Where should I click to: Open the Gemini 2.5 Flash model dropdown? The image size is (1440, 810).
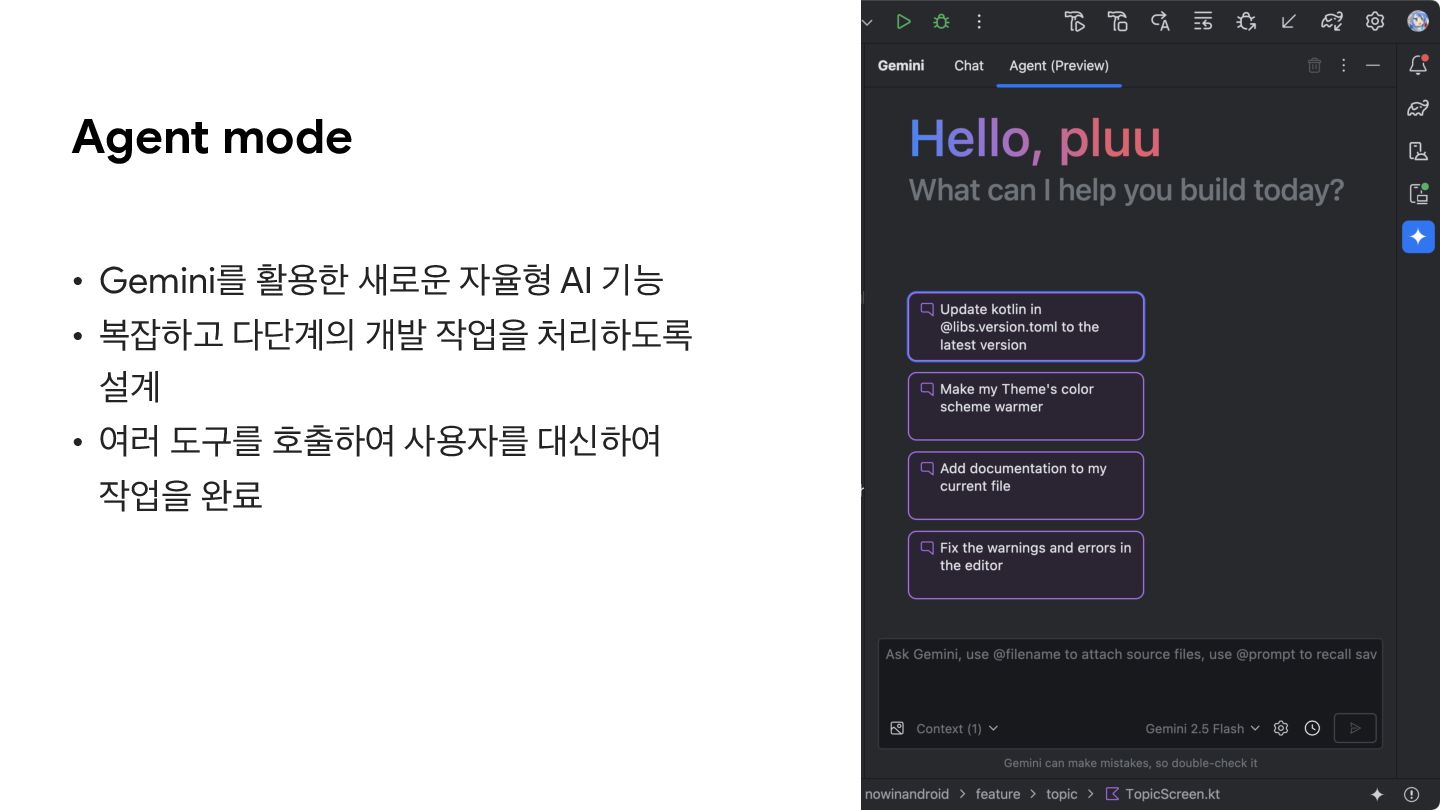[x=1203, y=728]
